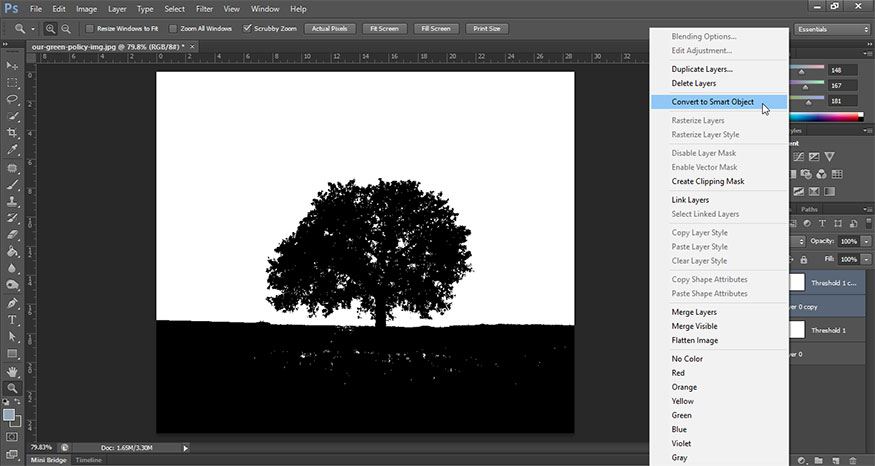
Task: Choose Convert to Smart Object
Action: pos(712,102)
